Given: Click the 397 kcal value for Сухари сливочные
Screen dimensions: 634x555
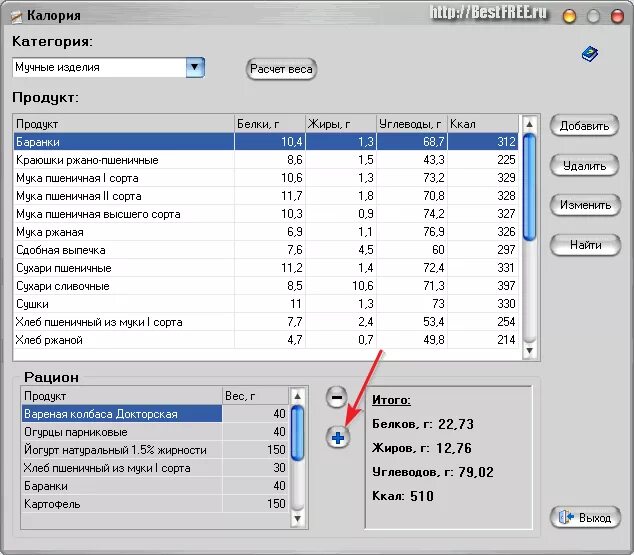Looking at the screenshot, I should (x=506, y=286).
